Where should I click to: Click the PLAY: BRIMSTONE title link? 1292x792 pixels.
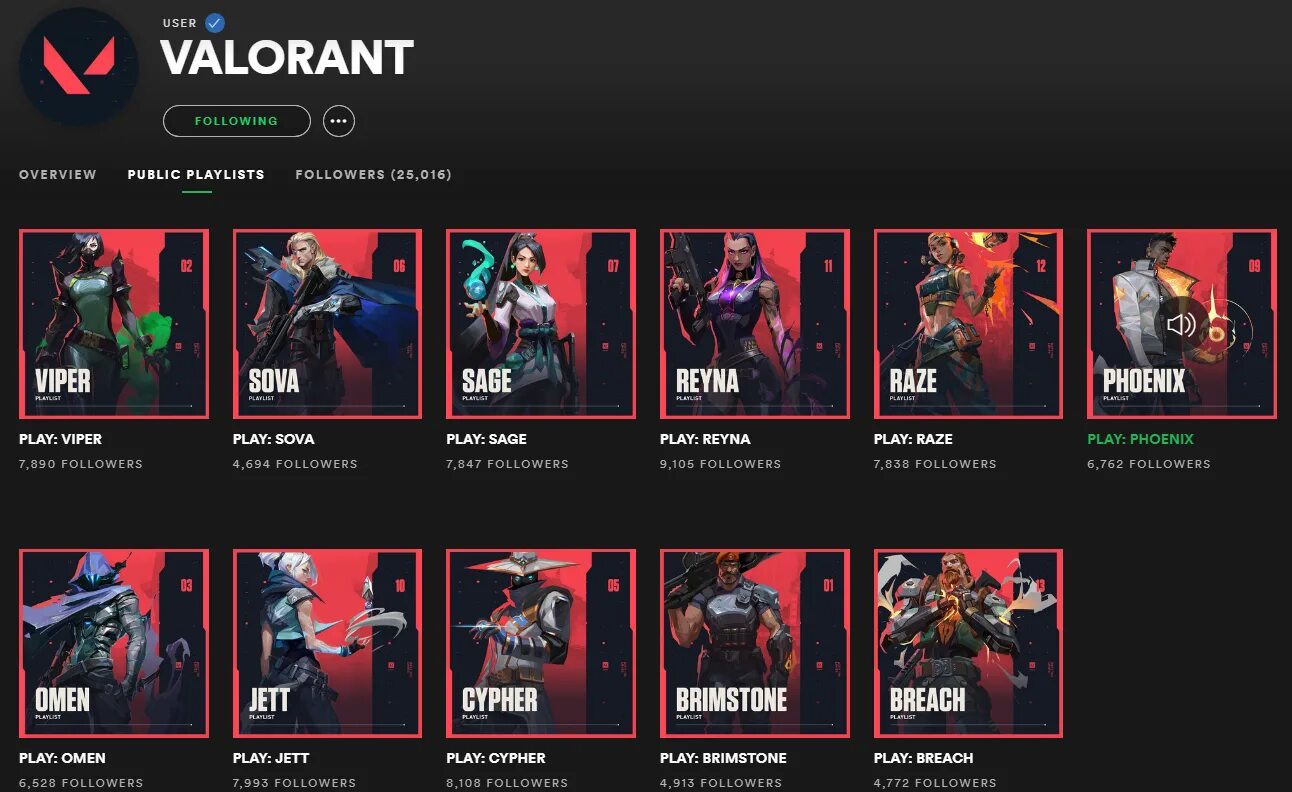point(723,758)
